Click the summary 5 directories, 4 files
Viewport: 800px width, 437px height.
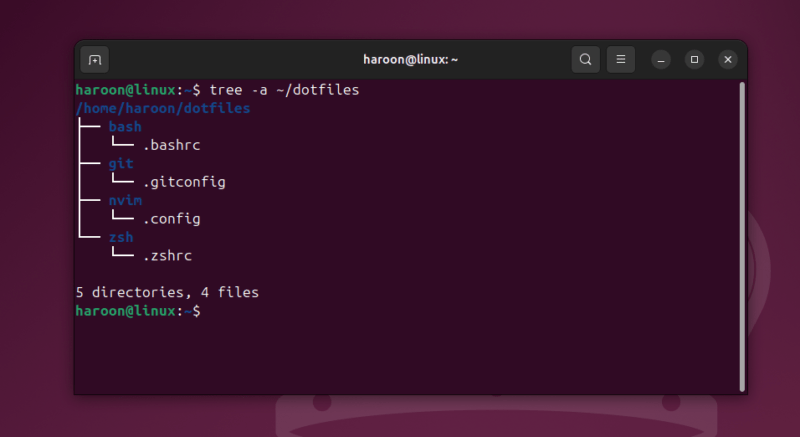pos(167,293)
